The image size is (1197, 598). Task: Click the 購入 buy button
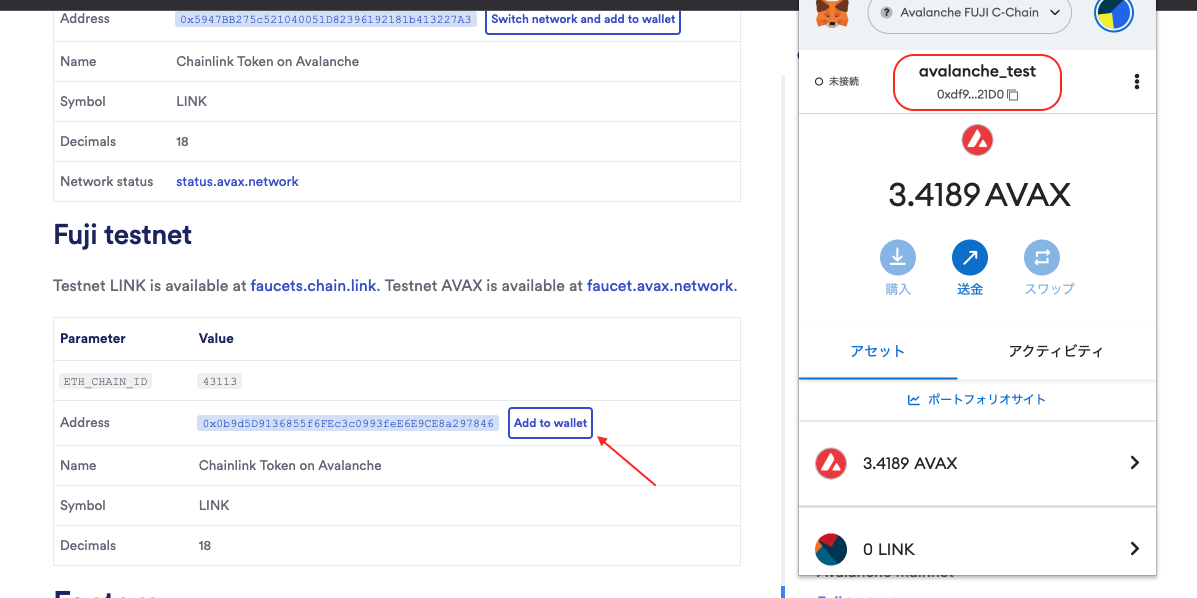pos(898,268)
